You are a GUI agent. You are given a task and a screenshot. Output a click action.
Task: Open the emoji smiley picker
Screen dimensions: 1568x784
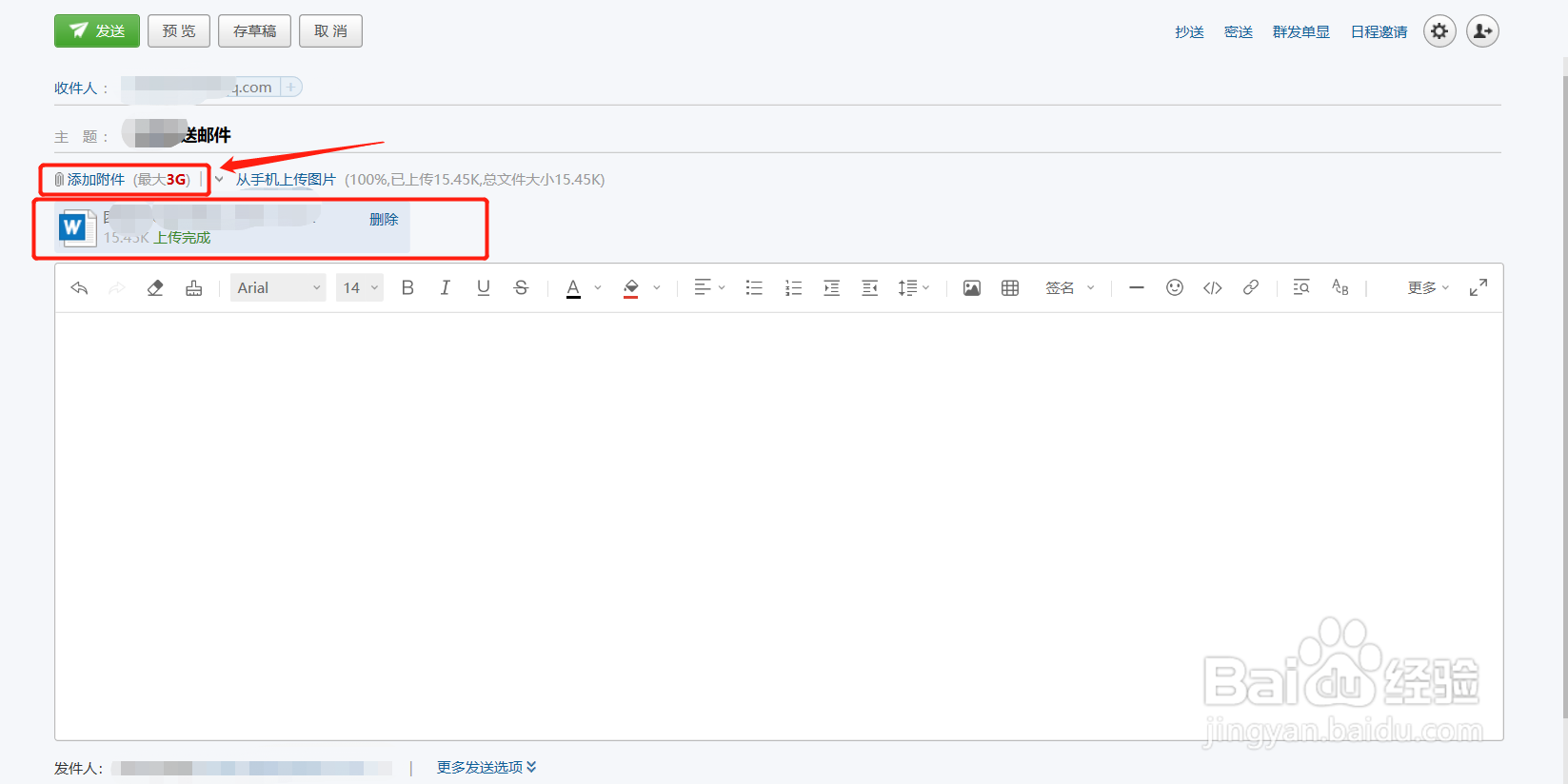[x=1175, y=287]
